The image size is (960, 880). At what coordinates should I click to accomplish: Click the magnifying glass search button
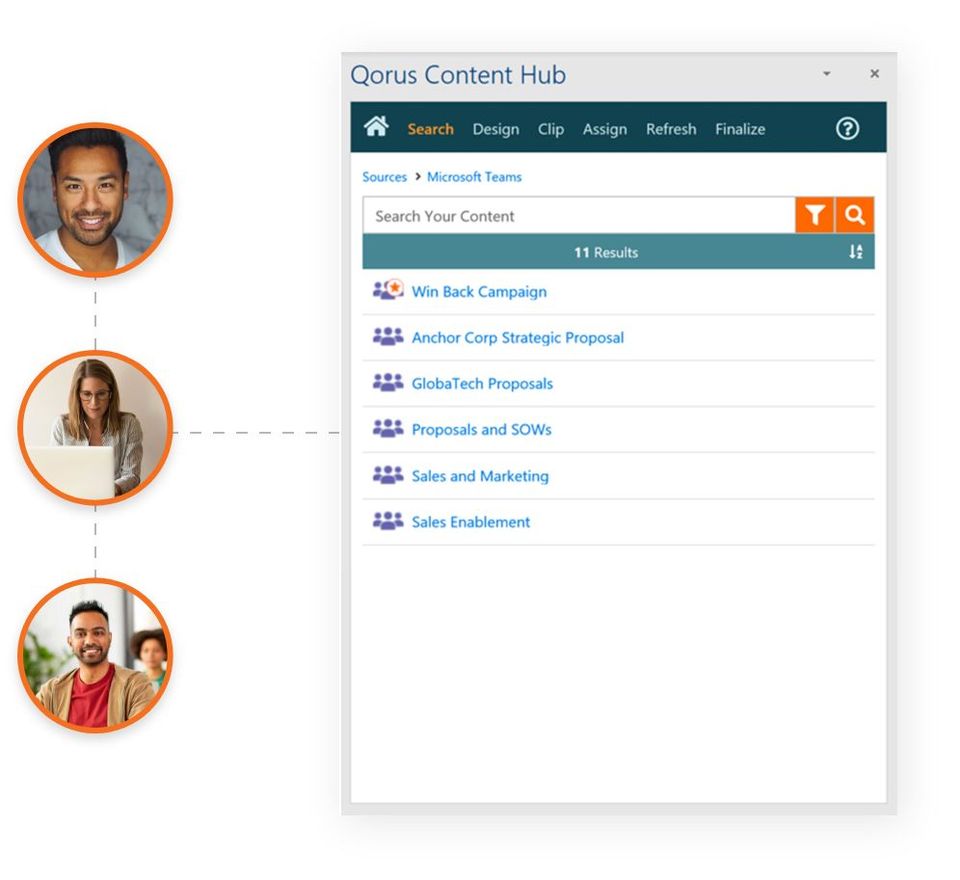tap(855, 215)
